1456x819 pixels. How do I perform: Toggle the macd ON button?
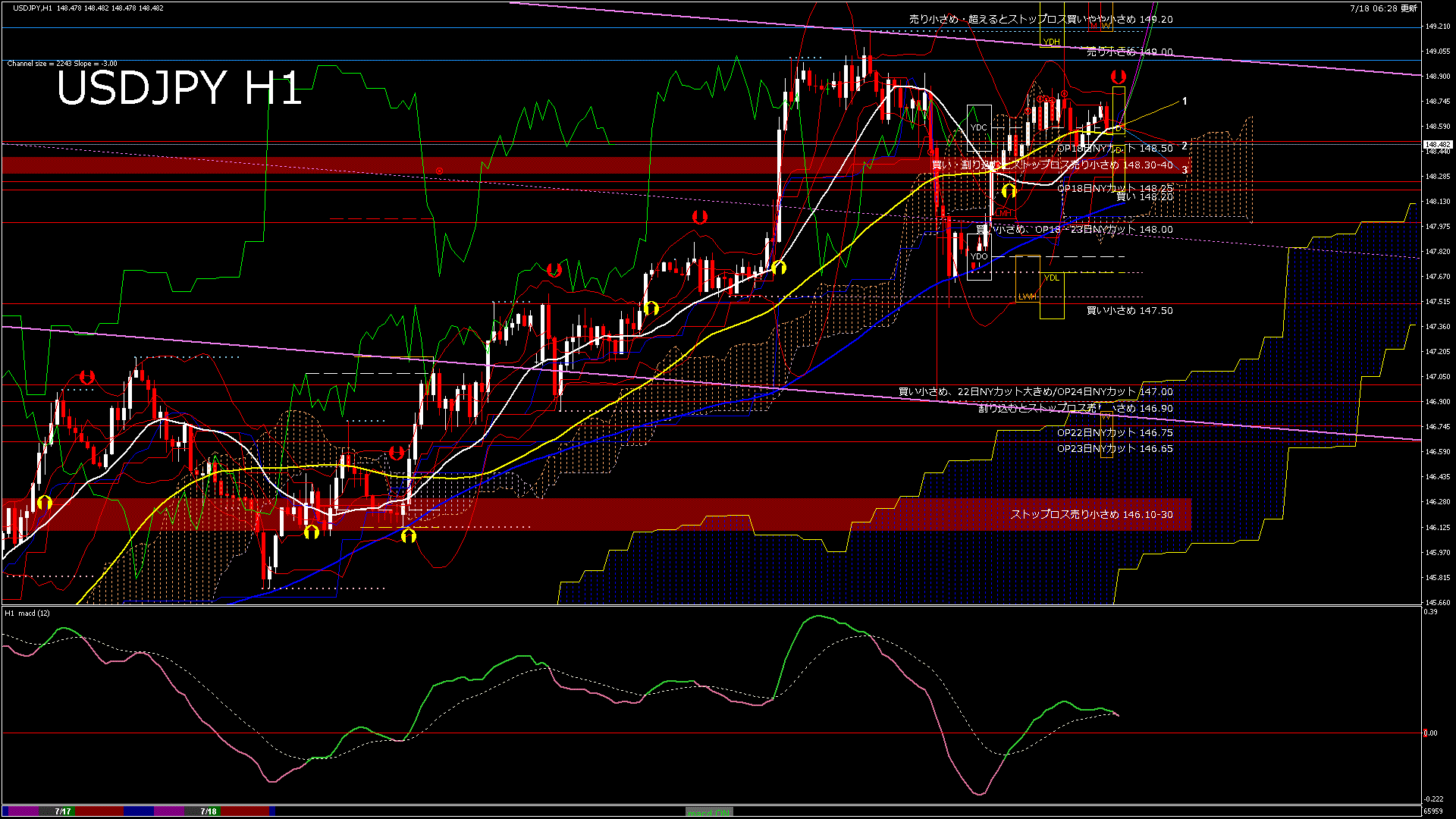click(x=708, y=812)
